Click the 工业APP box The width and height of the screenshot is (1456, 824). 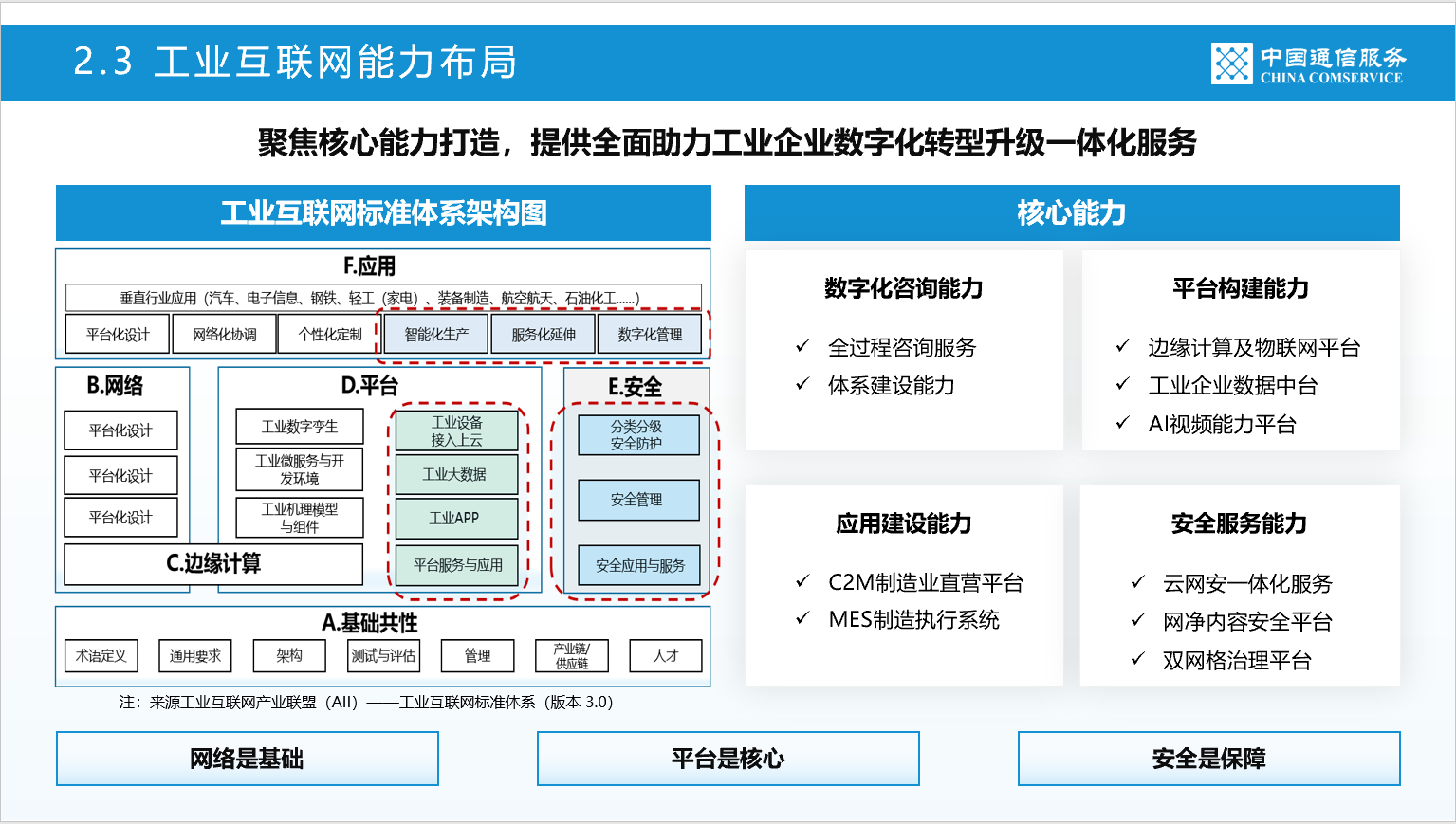tap(456, 518)
